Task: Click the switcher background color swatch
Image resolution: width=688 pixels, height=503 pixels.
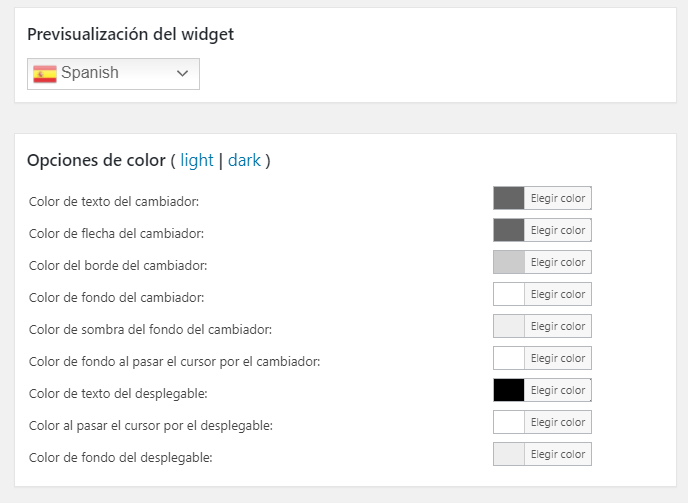Action: tap(509, 294)
